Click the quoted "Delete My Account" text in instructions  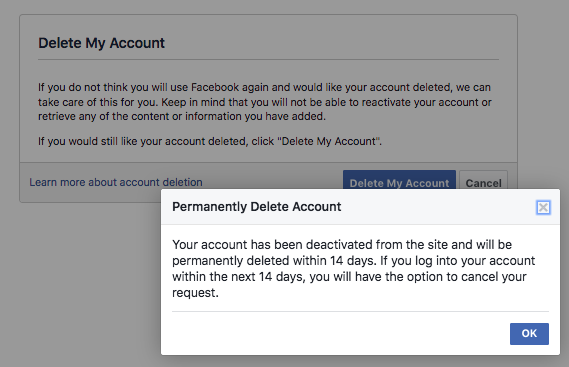click(329, 141)
